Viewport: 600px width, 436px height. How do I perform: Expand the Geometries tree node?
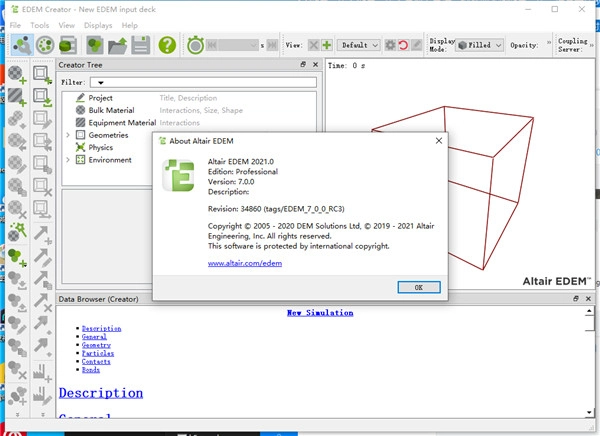(x=68, y=135)
